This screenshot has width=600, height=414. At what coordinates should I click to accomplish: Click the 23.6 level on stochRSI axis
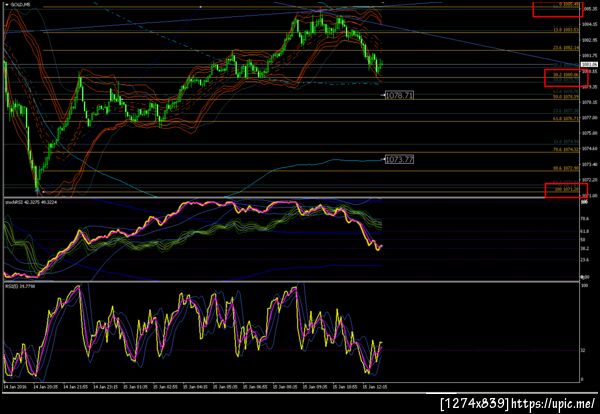[x=586, y=260]
